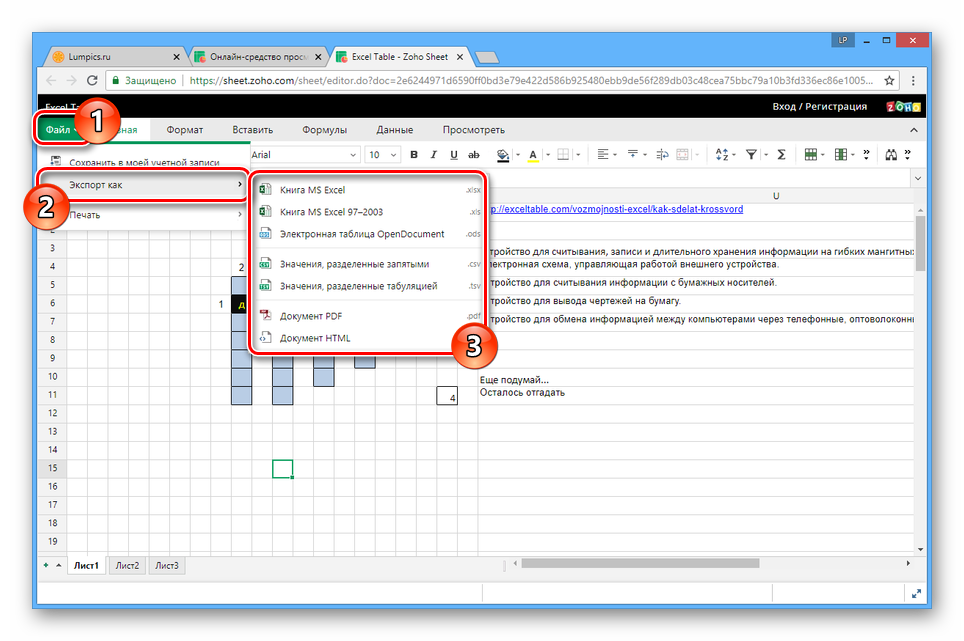Export as Документ HTML

point(369,338)
